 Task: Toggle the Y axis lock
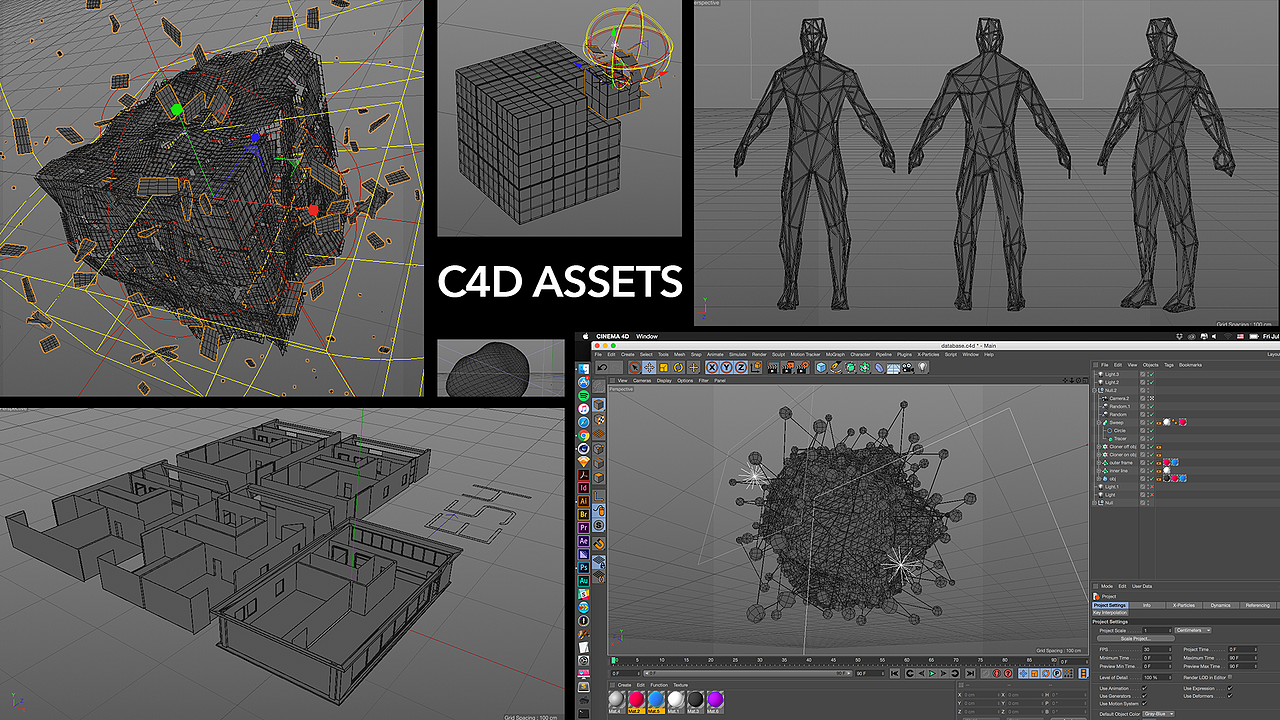[x=727, y=367]
